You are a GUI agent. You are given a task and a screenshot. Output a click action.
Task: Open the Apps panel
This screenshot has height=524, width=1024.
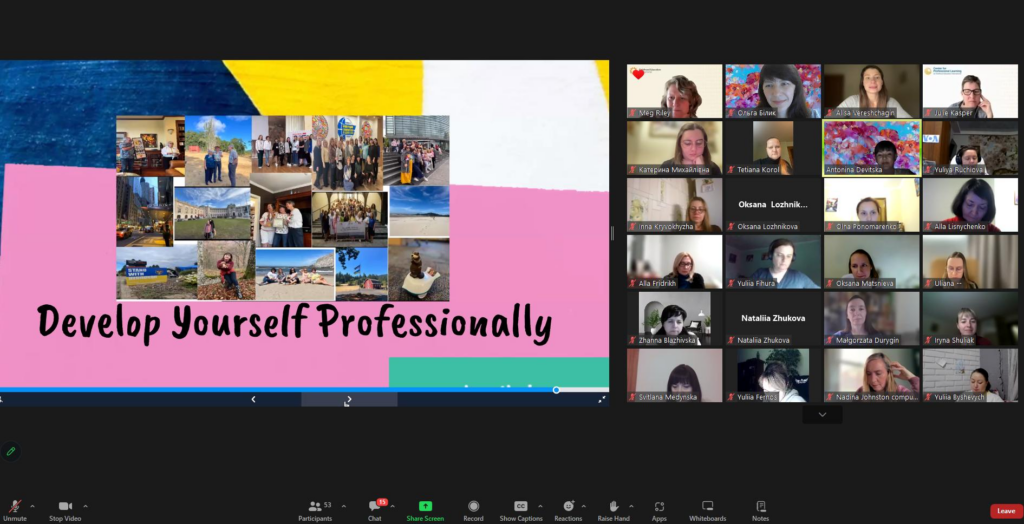pyautogui.click(x=659, y=506)
